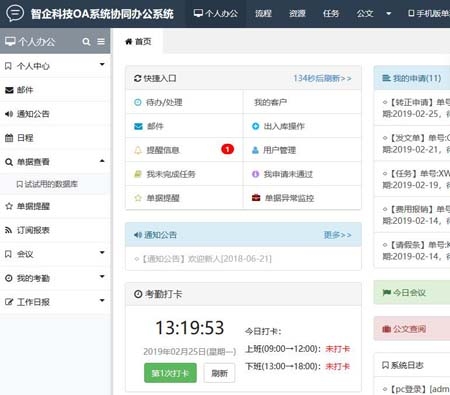Click the chat bubble logo icon
The height and width of the screenshot is (395, 450).
[15, 13]
